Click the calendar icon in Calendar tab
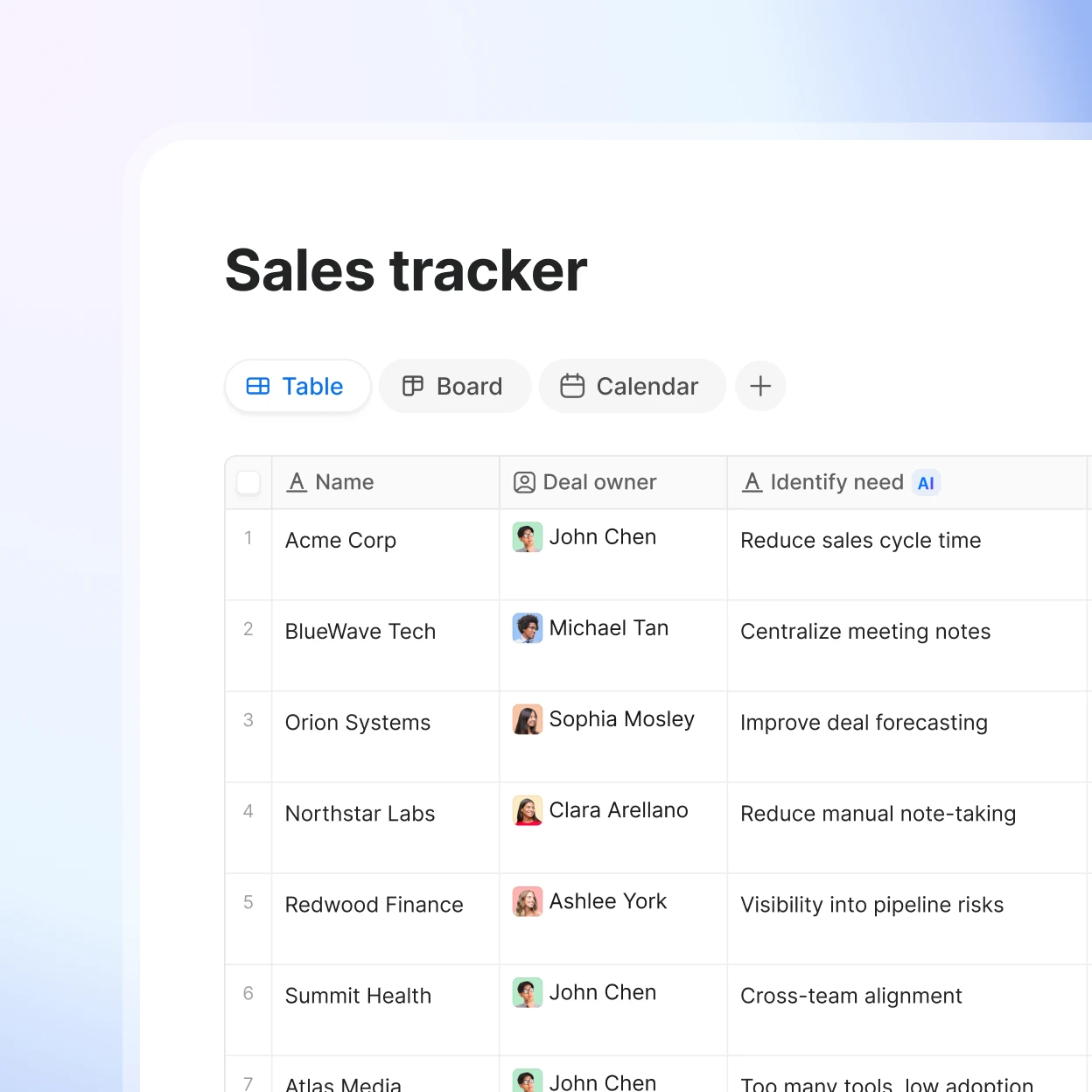The height and width of the screenshot is (1092, 1092). pyautogui.click(x=572, y=386)
